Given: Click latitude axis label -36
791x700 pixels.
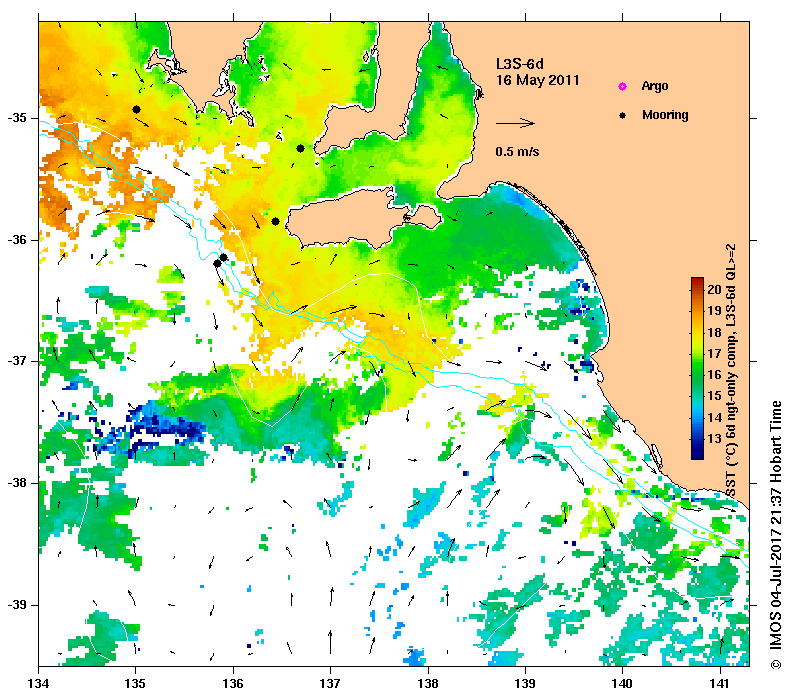Looking at the screenshot, I should point(17,240).
